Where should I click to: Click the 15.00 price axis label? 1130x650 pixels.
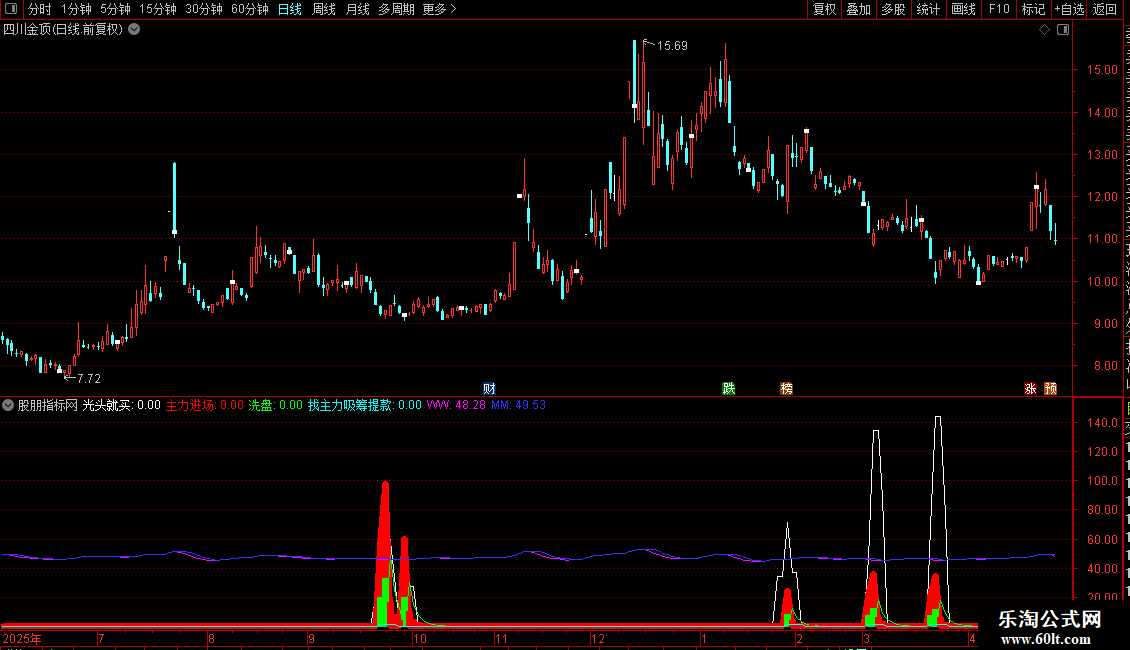(1103, 70)
